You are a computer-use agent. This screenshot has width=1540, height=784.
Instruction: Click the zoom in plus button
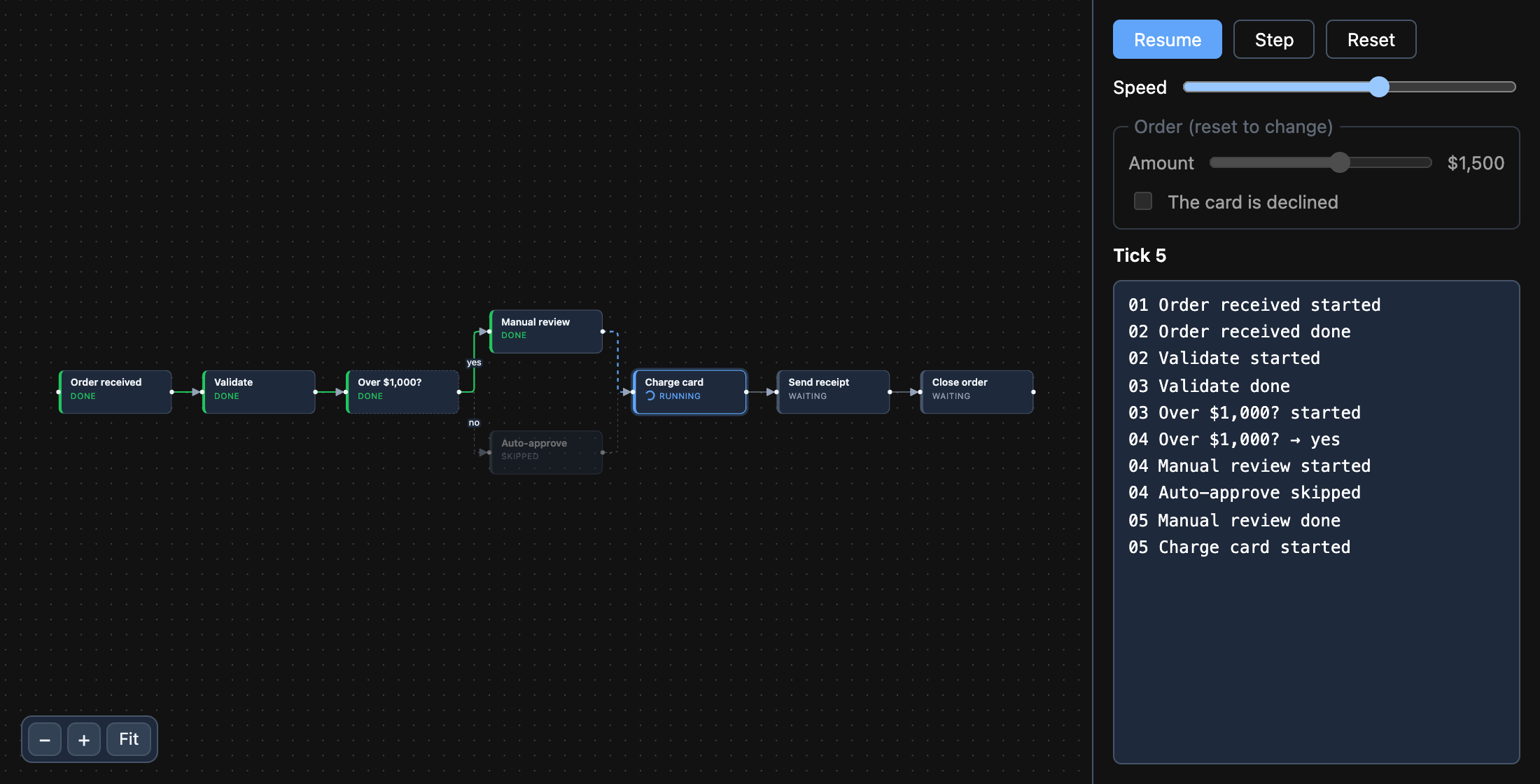click(84, 740)
